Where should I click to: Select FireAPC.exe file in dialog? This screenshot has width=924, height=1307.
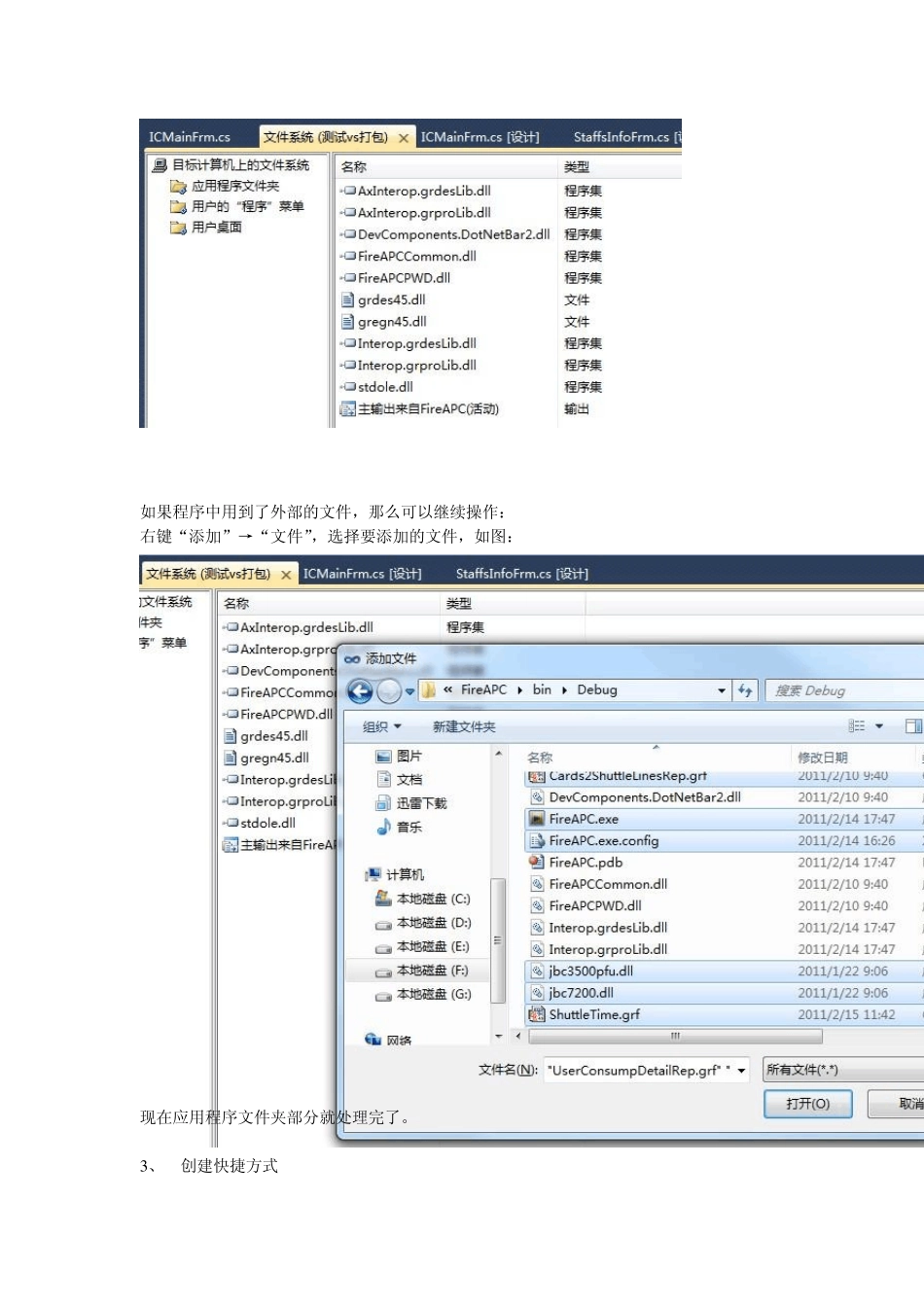point(723,819)
